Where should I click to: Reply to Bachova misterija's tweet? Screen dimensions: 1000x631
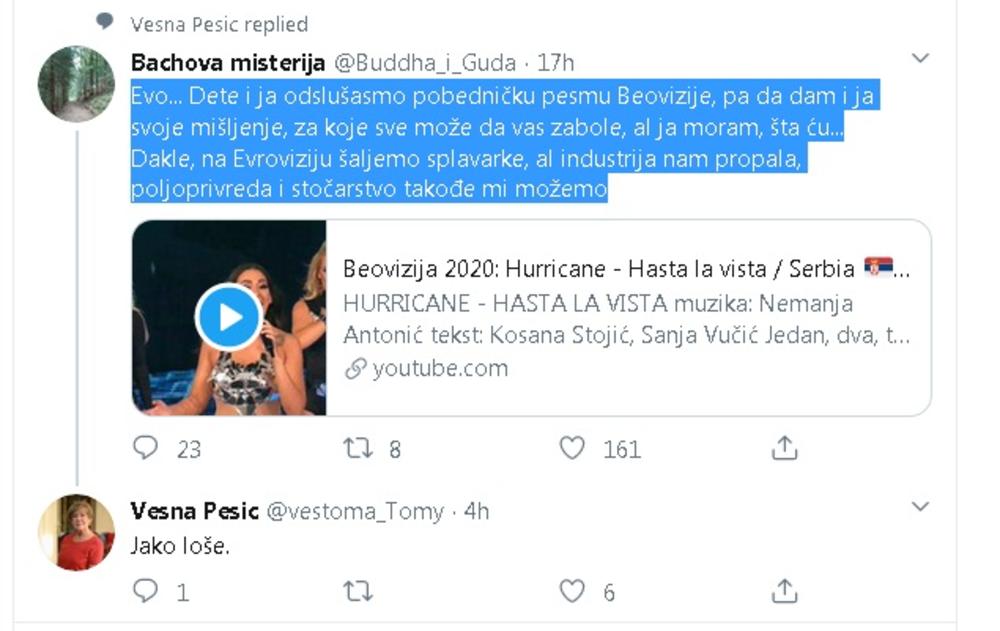click(146, 448)
